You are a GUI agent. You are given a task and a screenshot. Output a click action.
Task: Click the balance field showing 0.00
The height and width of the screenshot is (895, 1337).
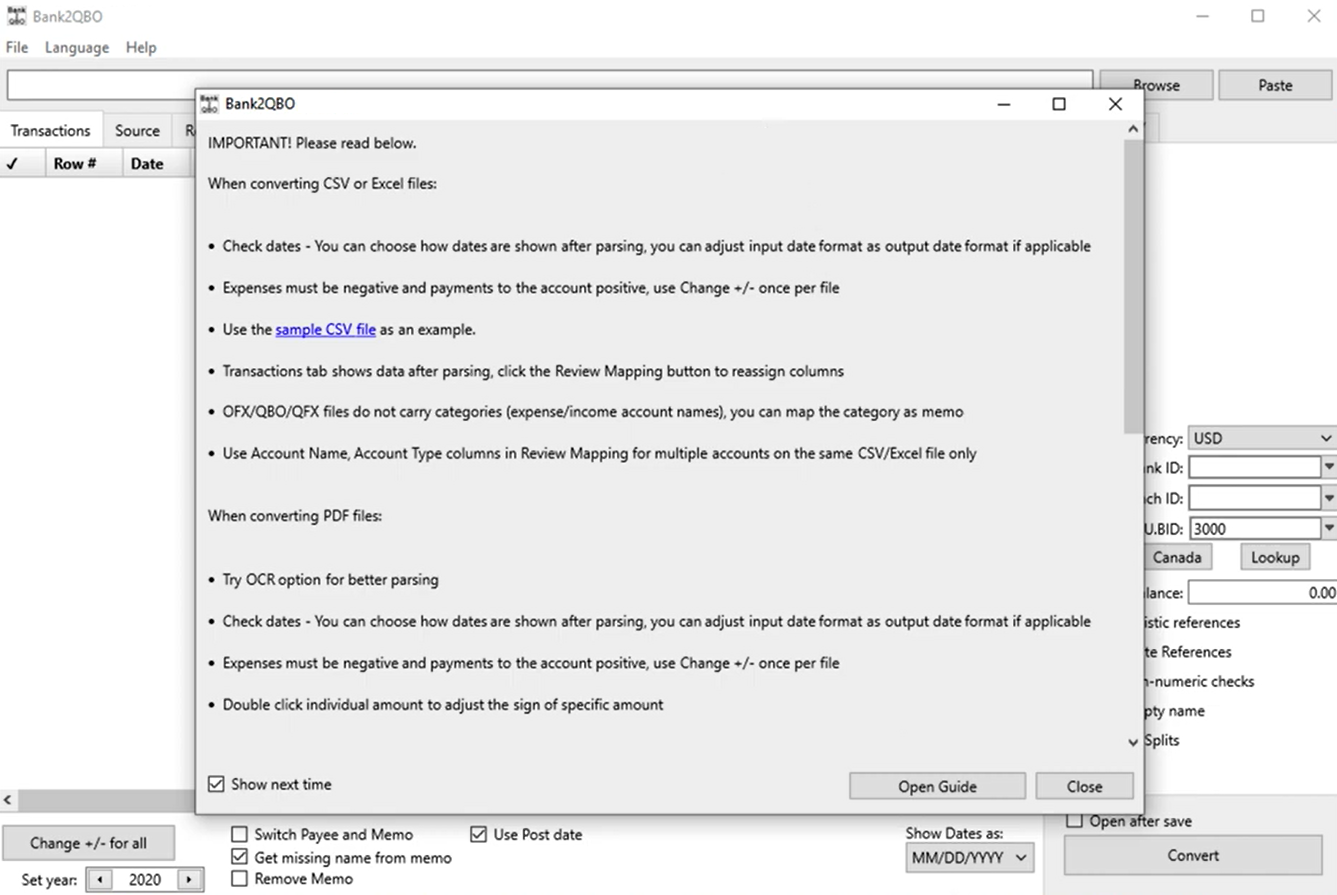pyautogui.click(x=1262, y=592)
